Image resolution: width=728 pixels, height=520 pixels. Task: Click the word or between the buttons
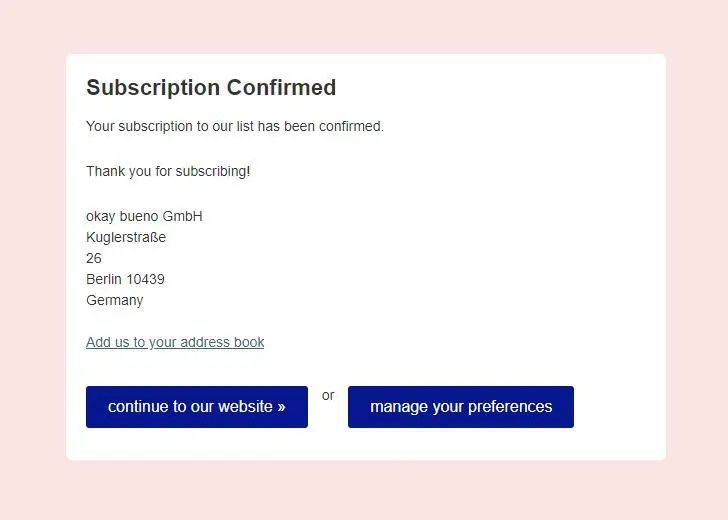[x=328, y=396]
